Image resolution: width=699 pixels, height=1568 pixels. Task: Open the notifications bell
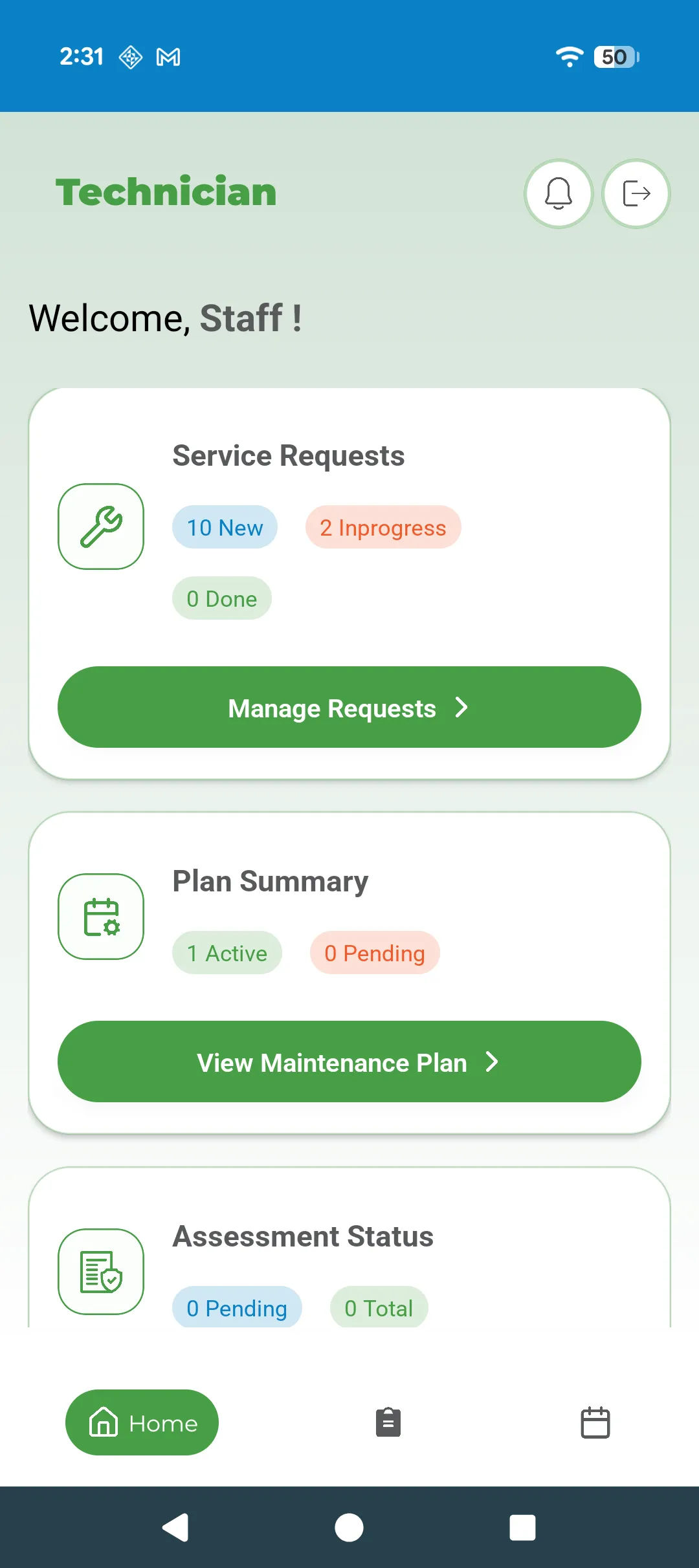pyautogui.click(x=558, y=193)
